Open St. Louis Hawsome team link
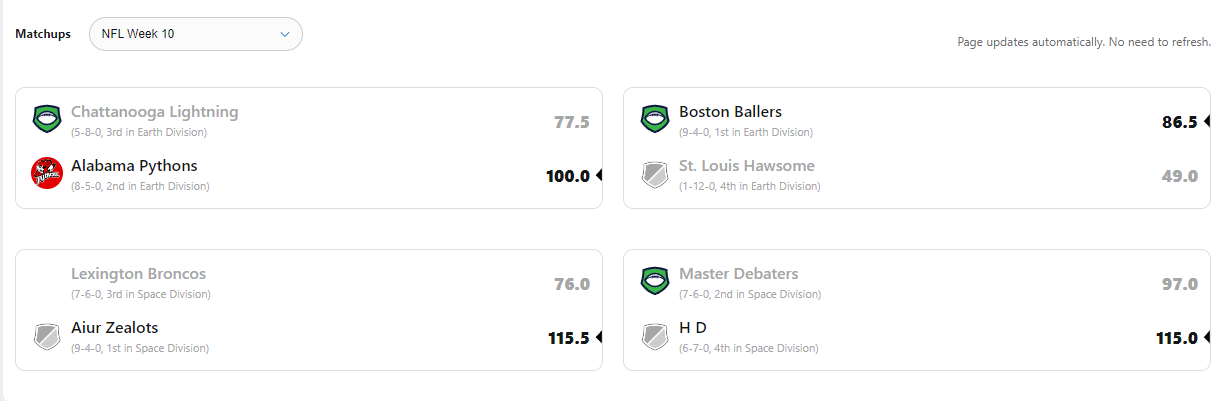This screenshot has height=401, width=1216. [746, 166]
